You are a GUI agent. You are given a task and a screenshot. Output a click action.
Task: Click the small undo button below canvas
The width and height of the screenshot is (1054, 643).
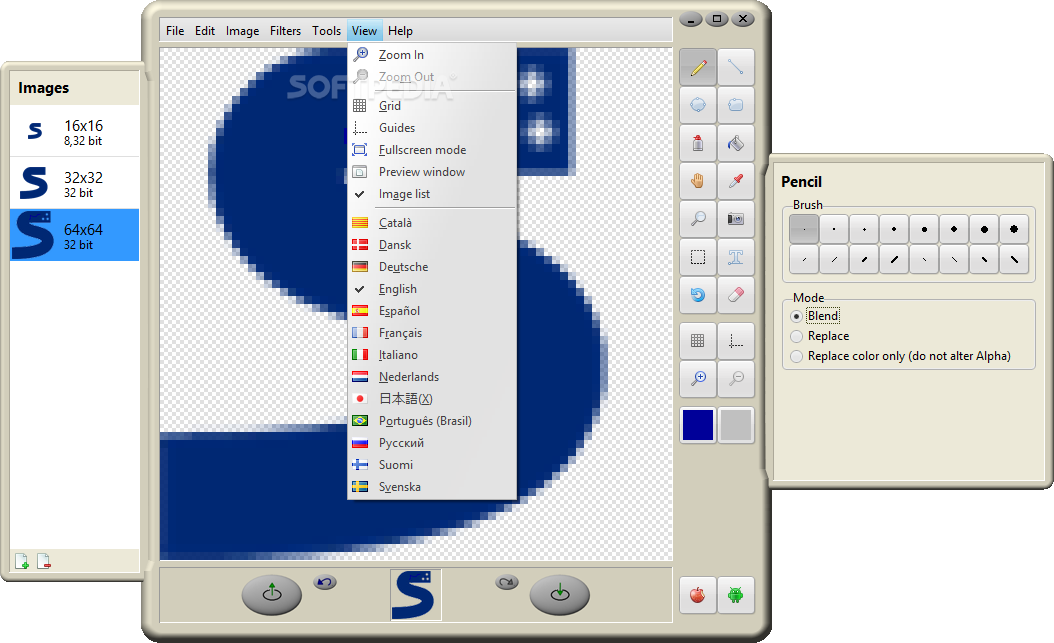point(325,583)
